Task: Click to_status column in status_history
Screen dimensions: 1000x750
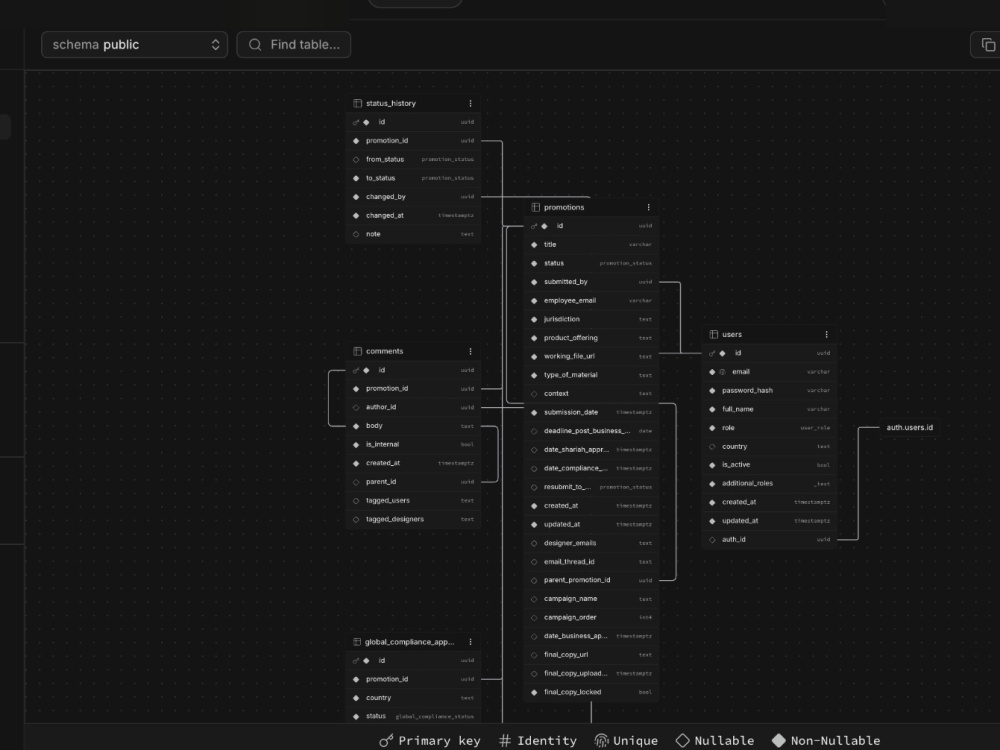Action: point(413,178)
